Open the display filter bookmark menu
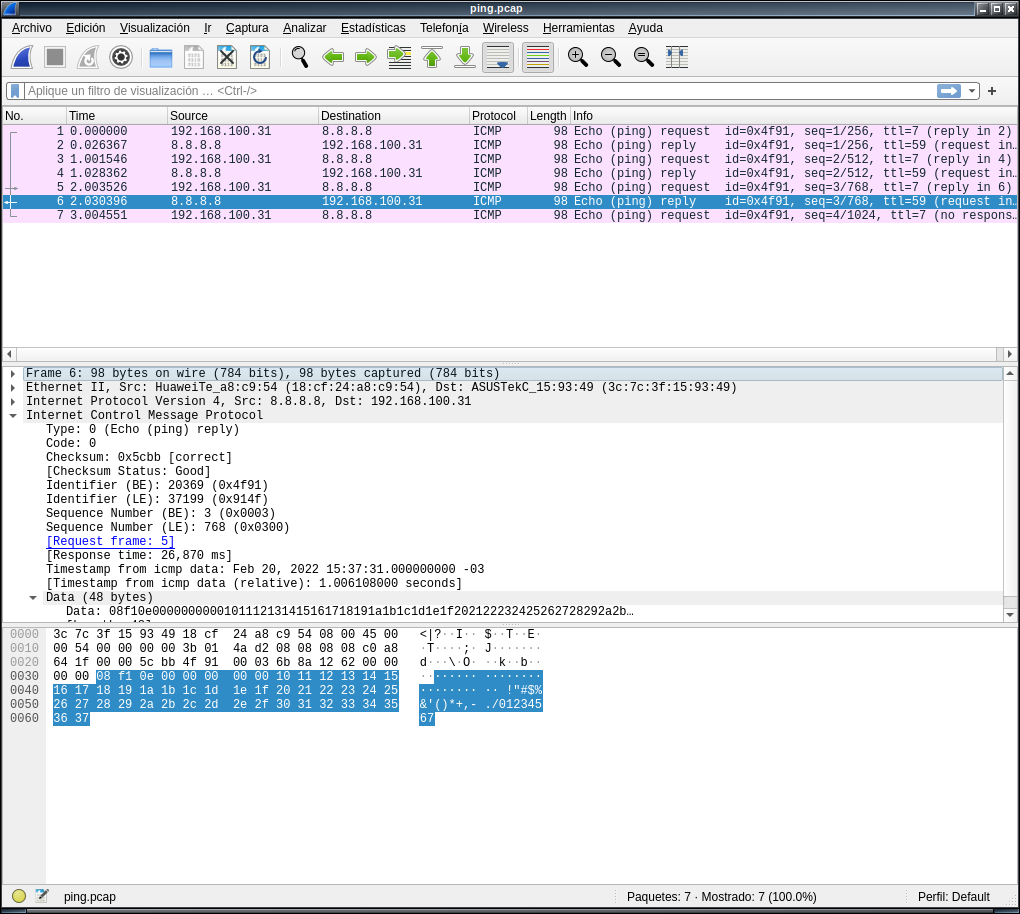 (15, 91)
